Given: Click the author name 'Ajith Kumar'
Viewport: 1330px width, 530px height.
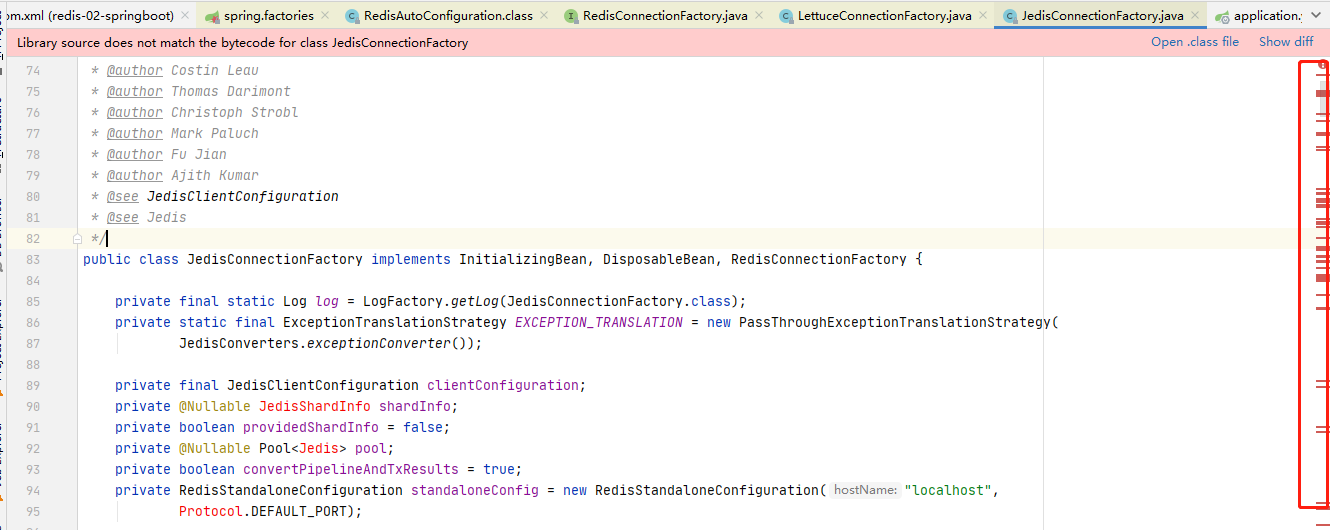Looking at the screenshot, I should (215, 175).
